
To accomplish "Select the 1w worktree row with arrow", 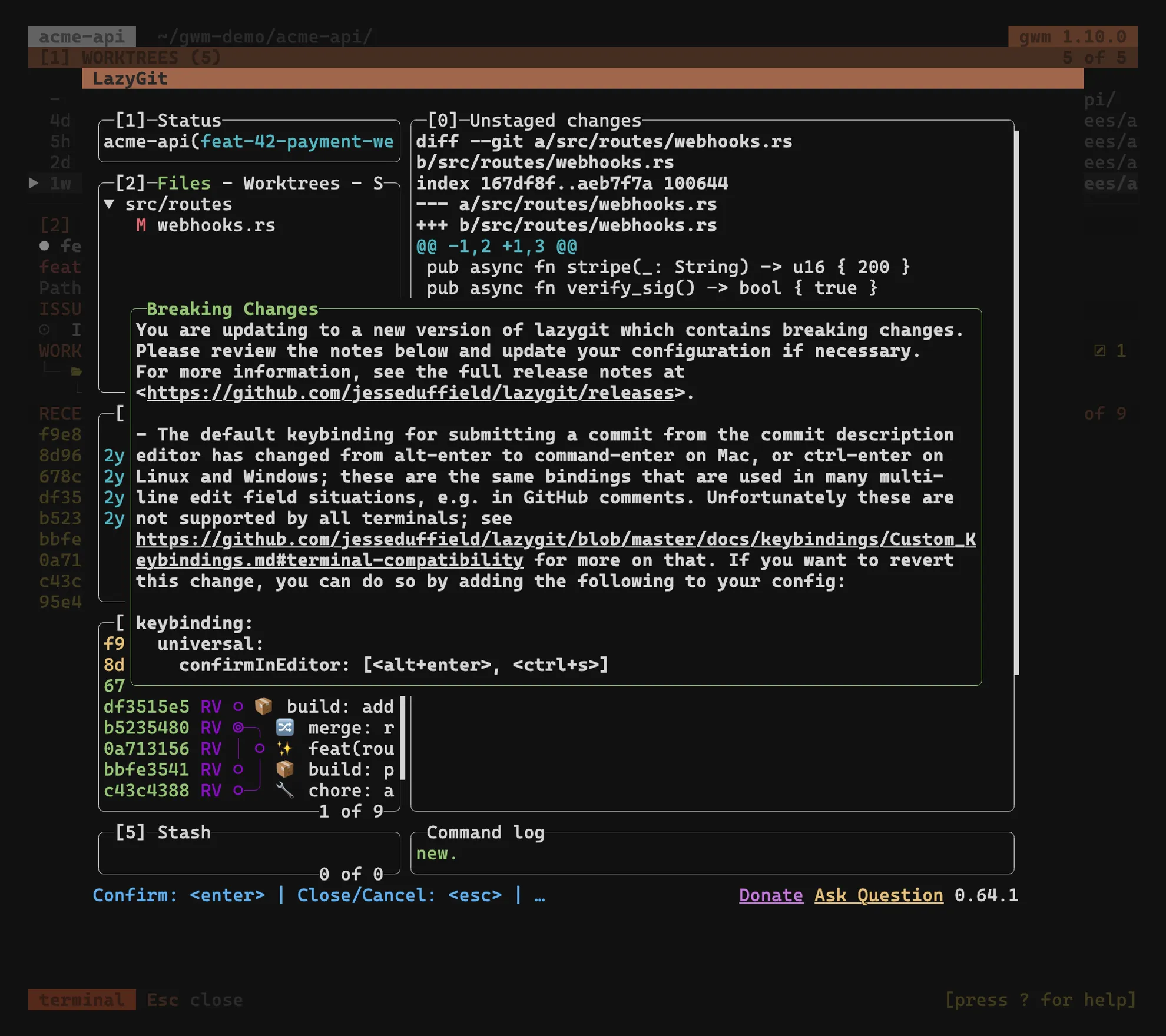I will (55, 183).
